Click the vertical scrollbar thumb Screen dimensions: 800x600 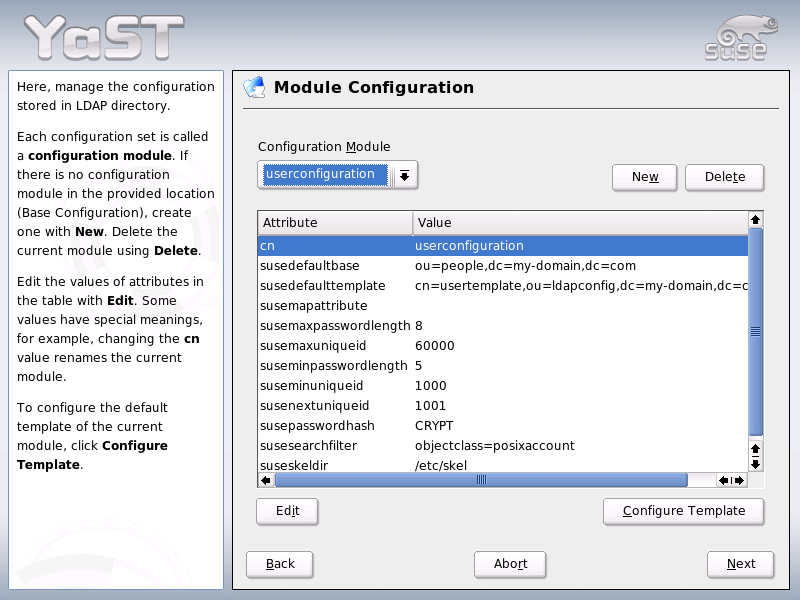pyautogui.click(x=756, y=332)
